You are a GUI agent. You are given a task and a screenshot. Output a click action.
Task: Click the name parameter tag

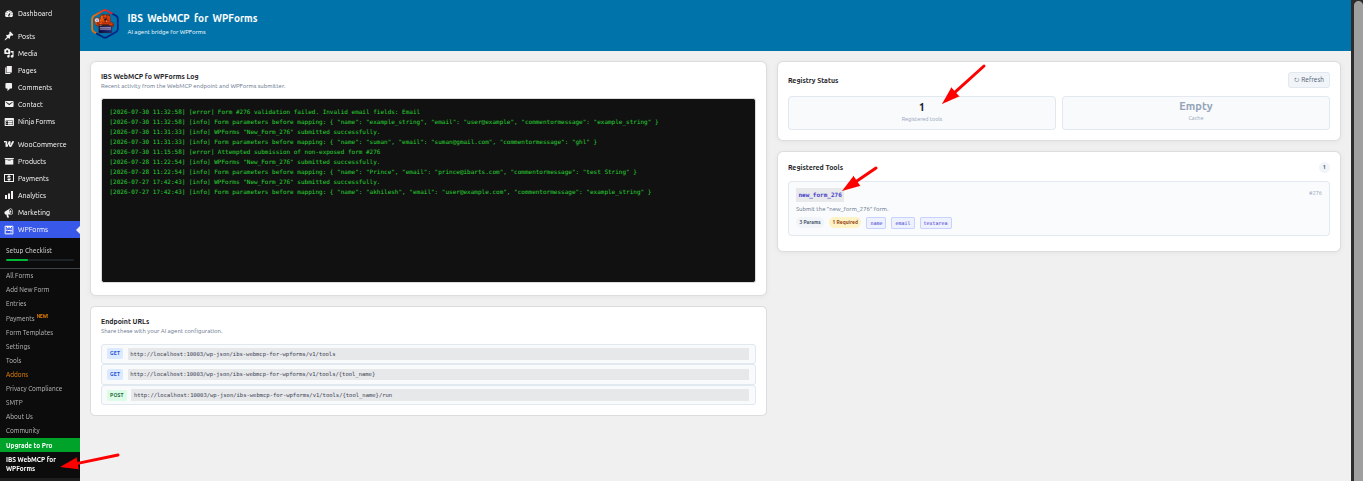pos(876,223)
